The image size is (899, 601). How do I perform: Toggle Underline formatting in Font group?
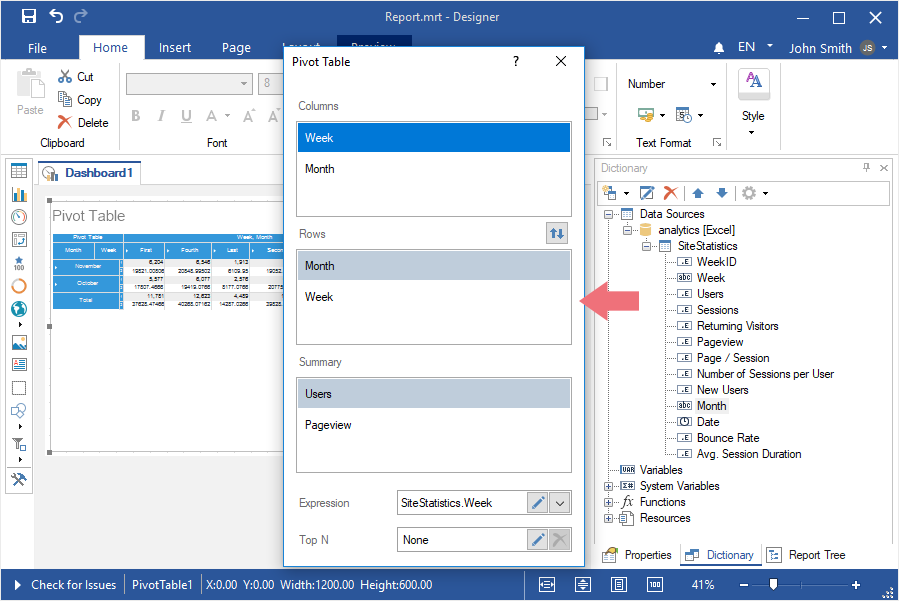click(185, 116)
